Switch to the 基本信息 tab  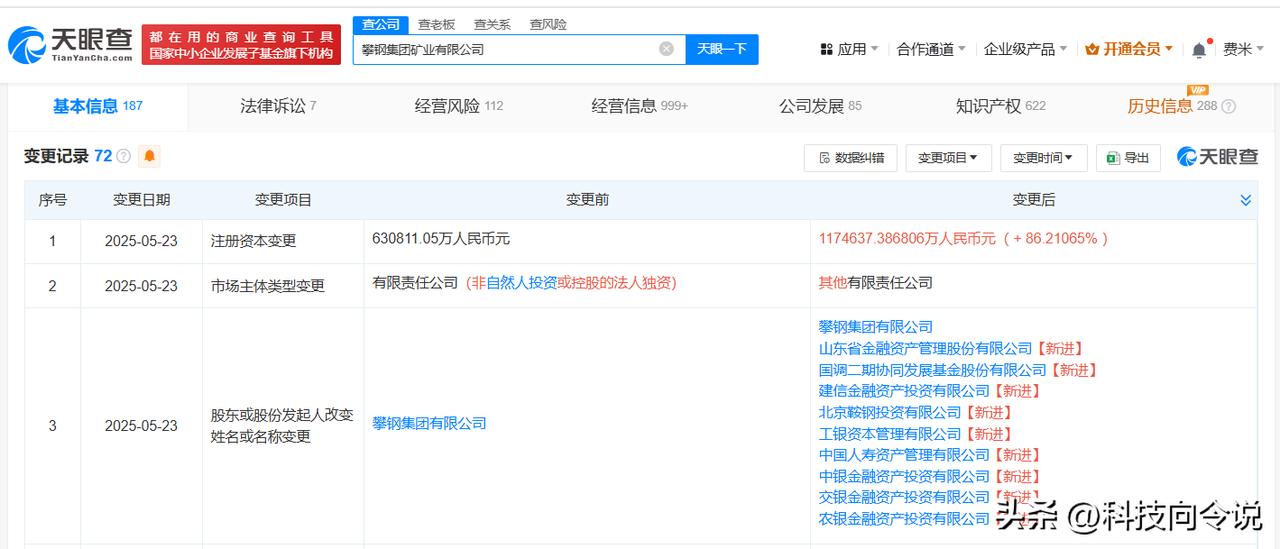[x=97, y=106]
